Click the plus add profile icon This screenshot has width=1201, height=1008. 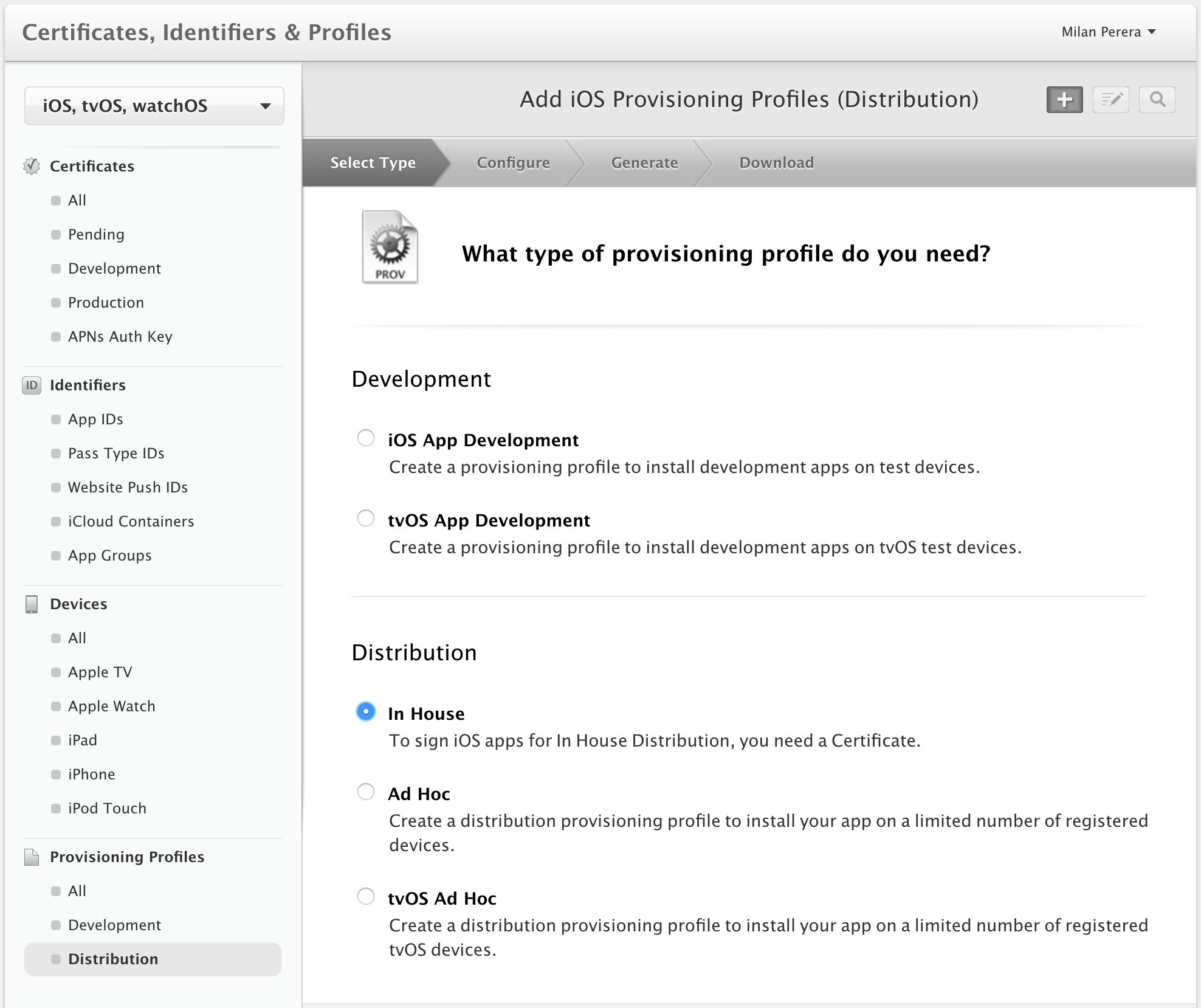1064,100
